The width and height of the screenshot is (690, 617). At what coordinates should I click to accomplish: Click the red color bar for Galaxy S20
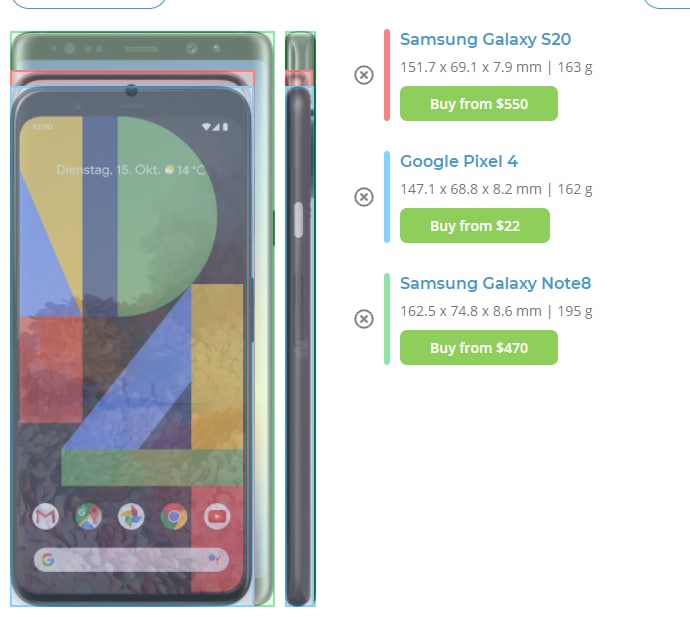coord(387,75)
